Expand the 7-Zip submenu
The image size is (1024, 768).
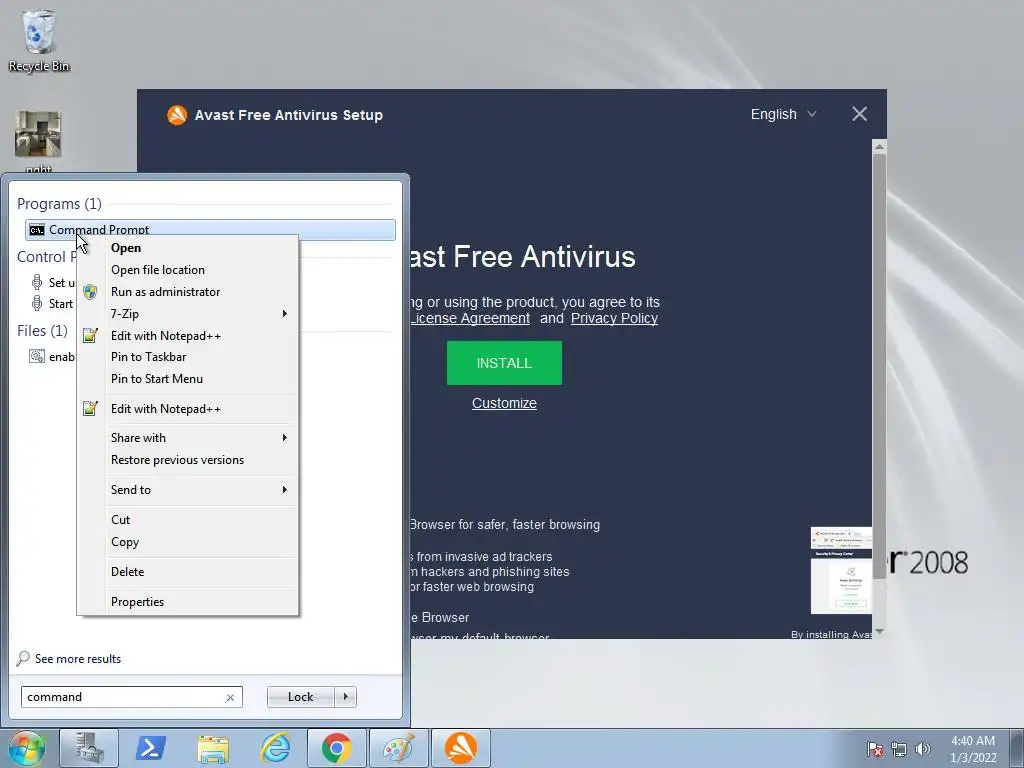pos(187,314)
